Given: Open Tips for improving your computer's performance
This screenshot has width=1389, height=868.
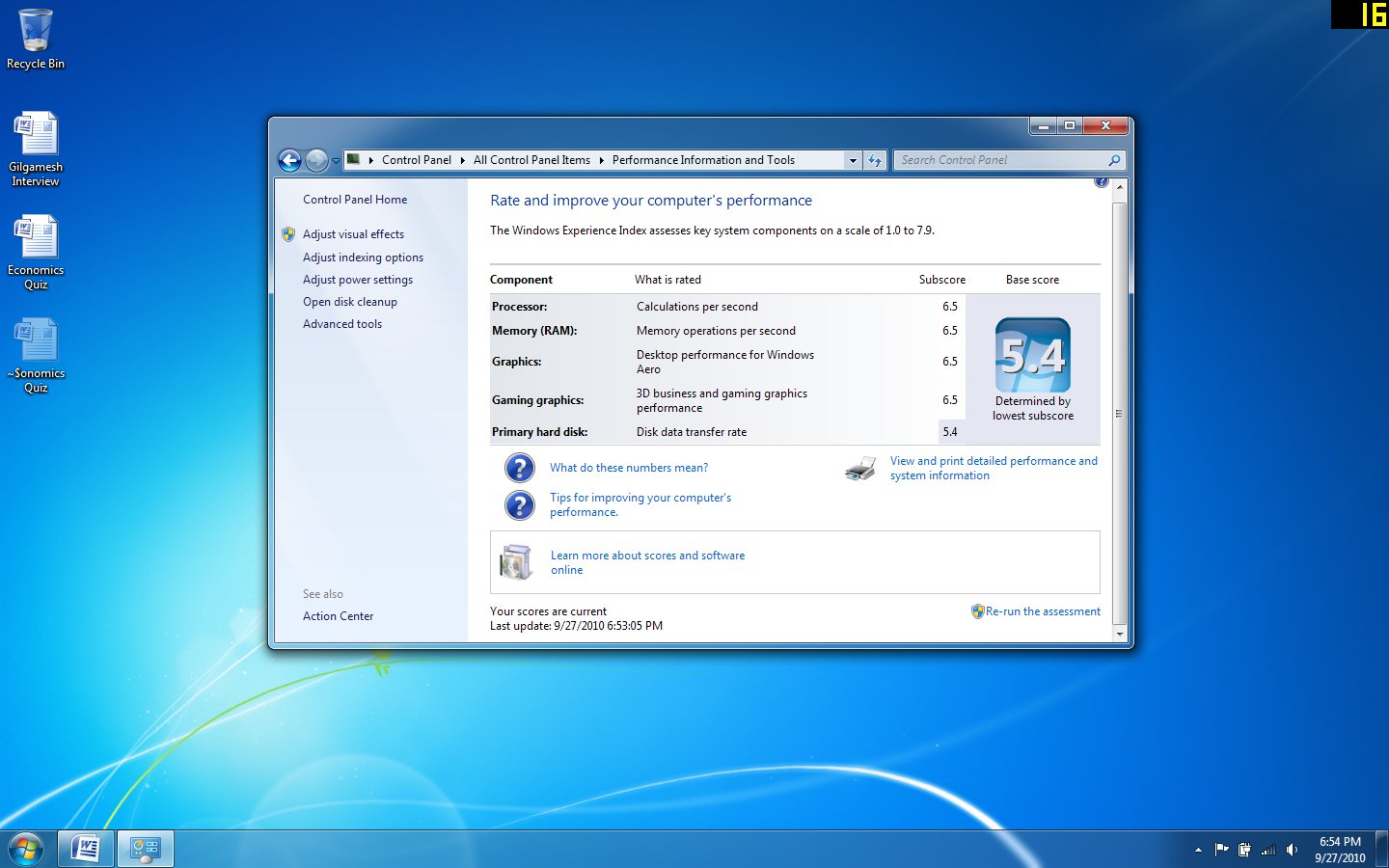Looking at the screenshot, I should click(640, 504).
